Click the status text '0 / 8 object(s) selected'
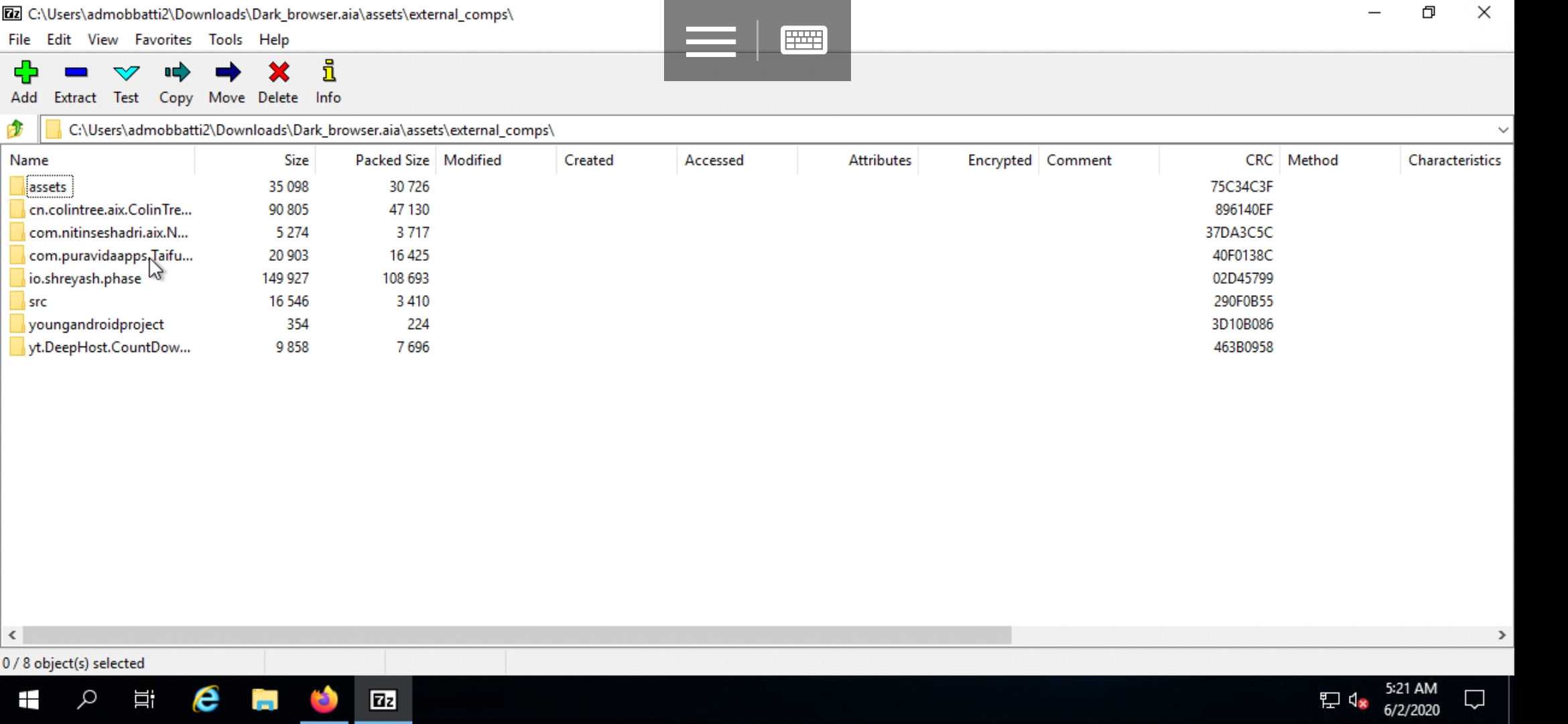1568x724 pixels. click(x=74, y=663)
